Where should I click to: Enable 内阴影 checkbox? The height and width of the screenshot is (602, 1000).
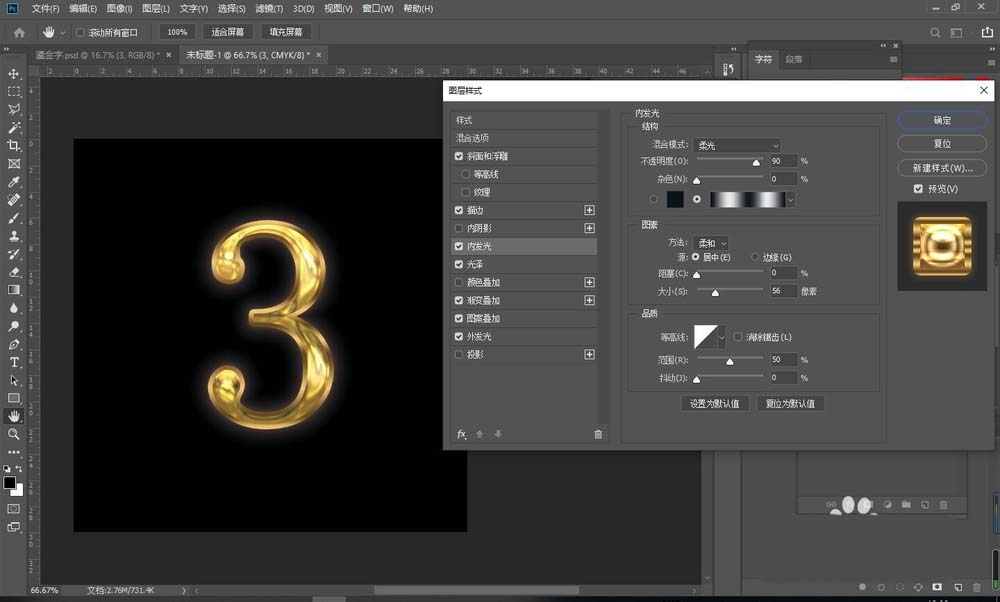pos(459,228)
